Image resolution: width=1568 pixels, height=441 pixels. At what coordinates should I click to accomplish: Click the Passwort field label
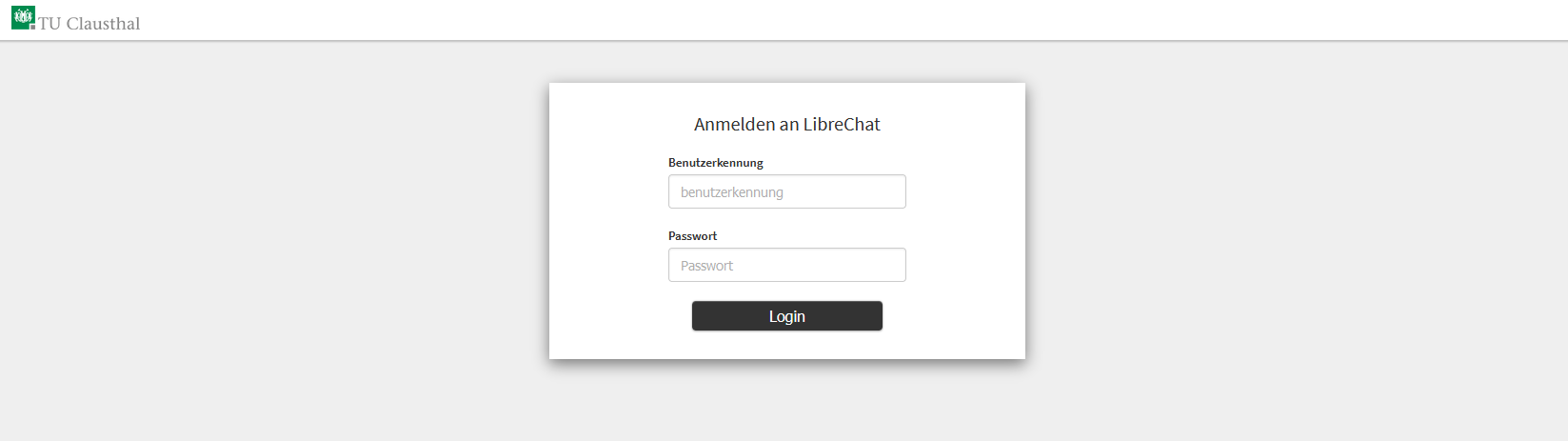point(692,236)
